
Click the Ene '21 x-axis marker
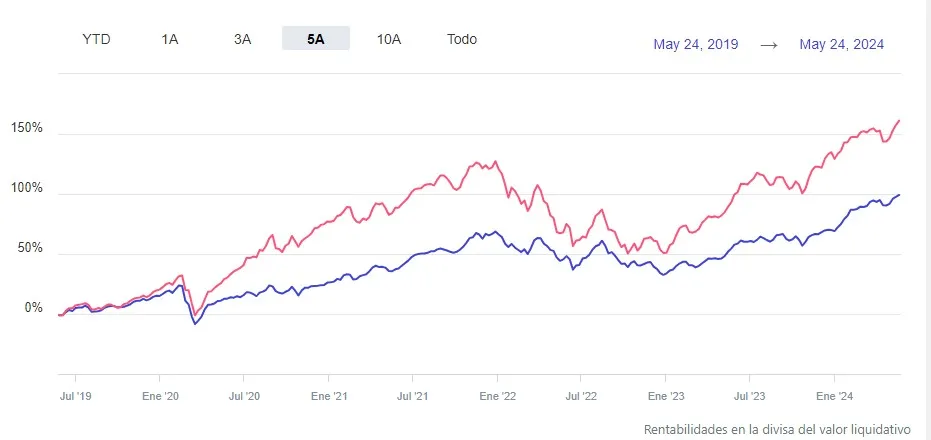coord(329,396)
